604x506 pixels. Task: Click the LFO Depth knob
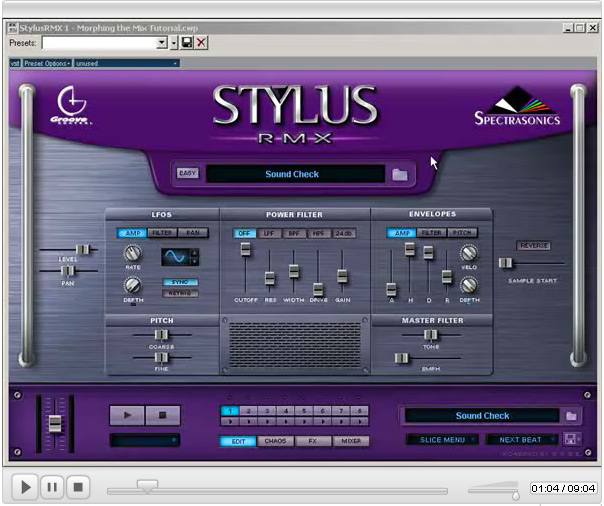click(x=133, y=285)
